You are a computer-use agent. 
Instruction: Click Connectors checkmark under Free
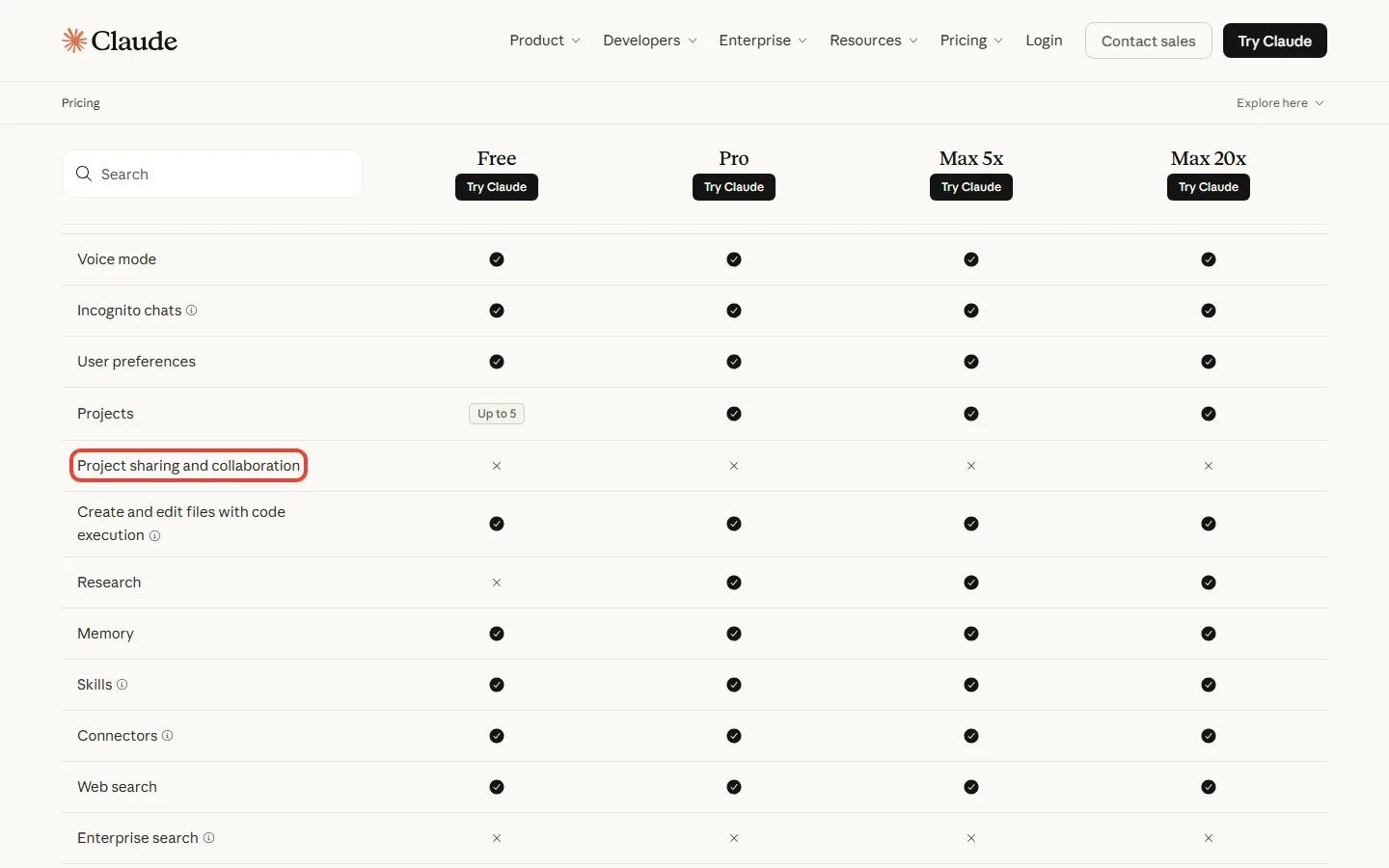pos(497,736)
